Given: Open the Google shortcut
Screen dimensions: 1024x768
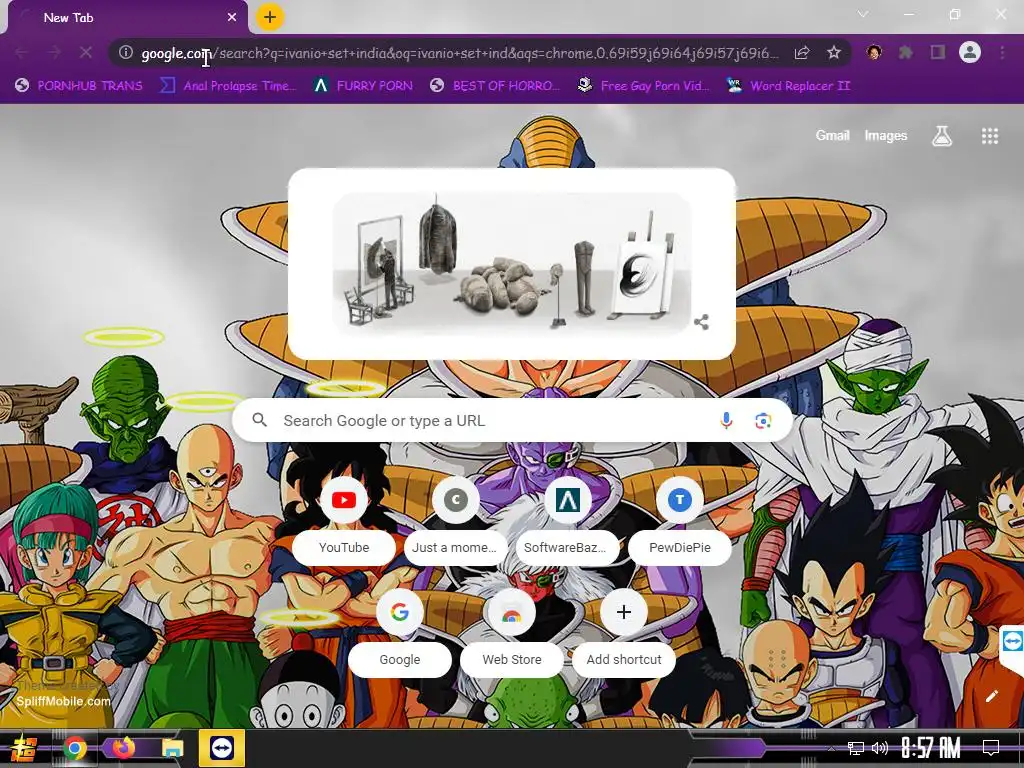Looking at the screenshot, I should tap(400, 632).
